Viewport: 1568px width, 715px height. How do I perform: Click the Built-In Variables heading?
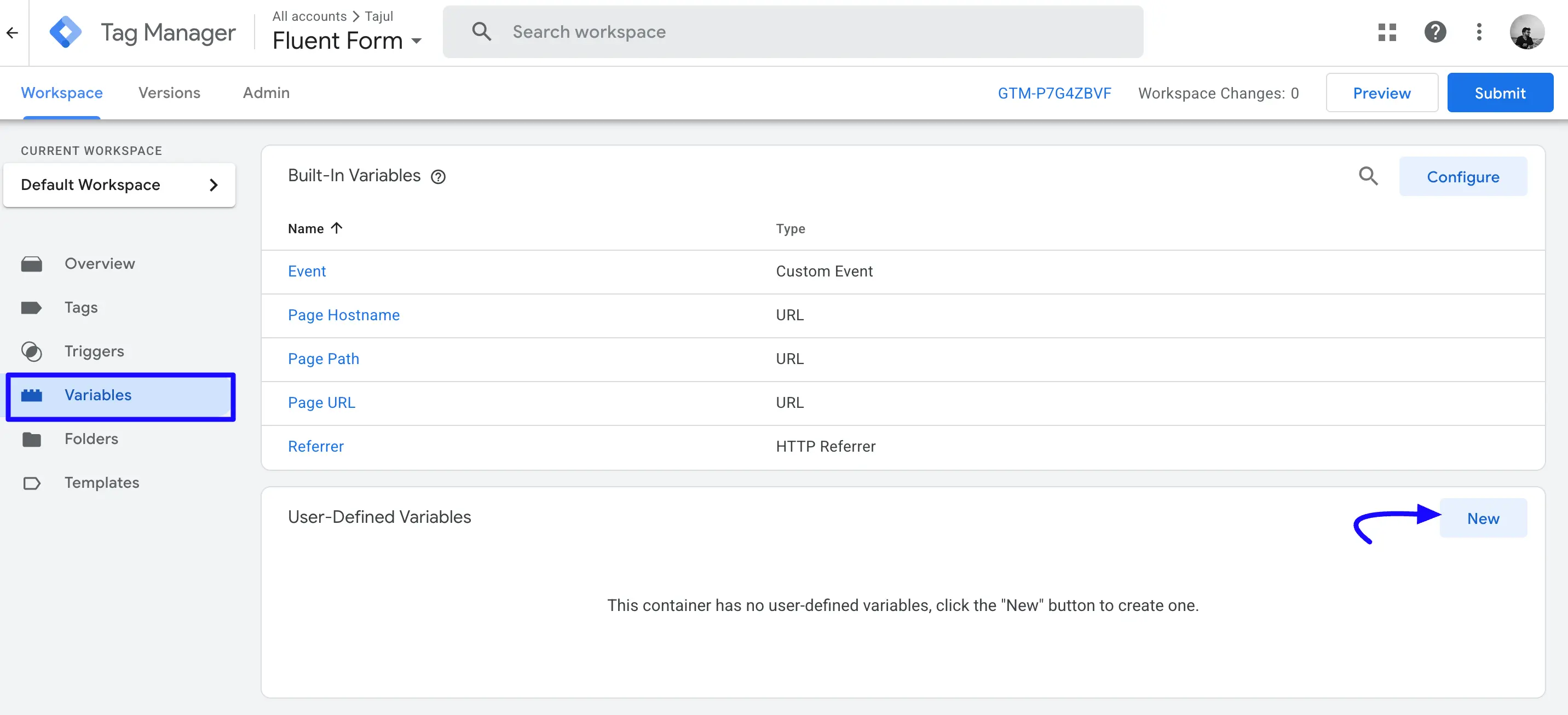pyautogui.click(x=354, y=176)
